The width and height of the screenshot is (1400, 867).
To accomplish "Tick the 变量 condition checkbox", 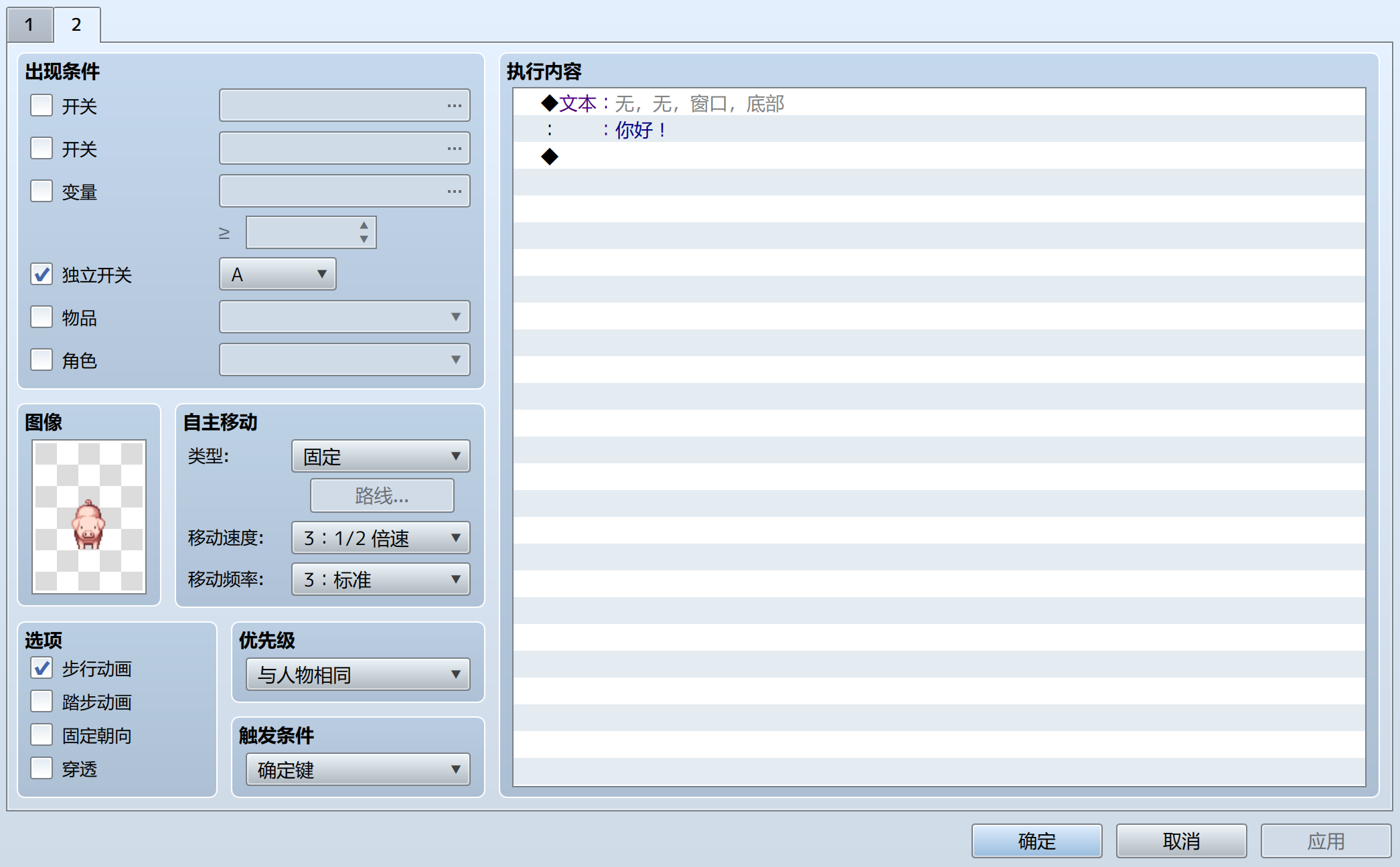I will pyautogui.click(x=42, y=191).
